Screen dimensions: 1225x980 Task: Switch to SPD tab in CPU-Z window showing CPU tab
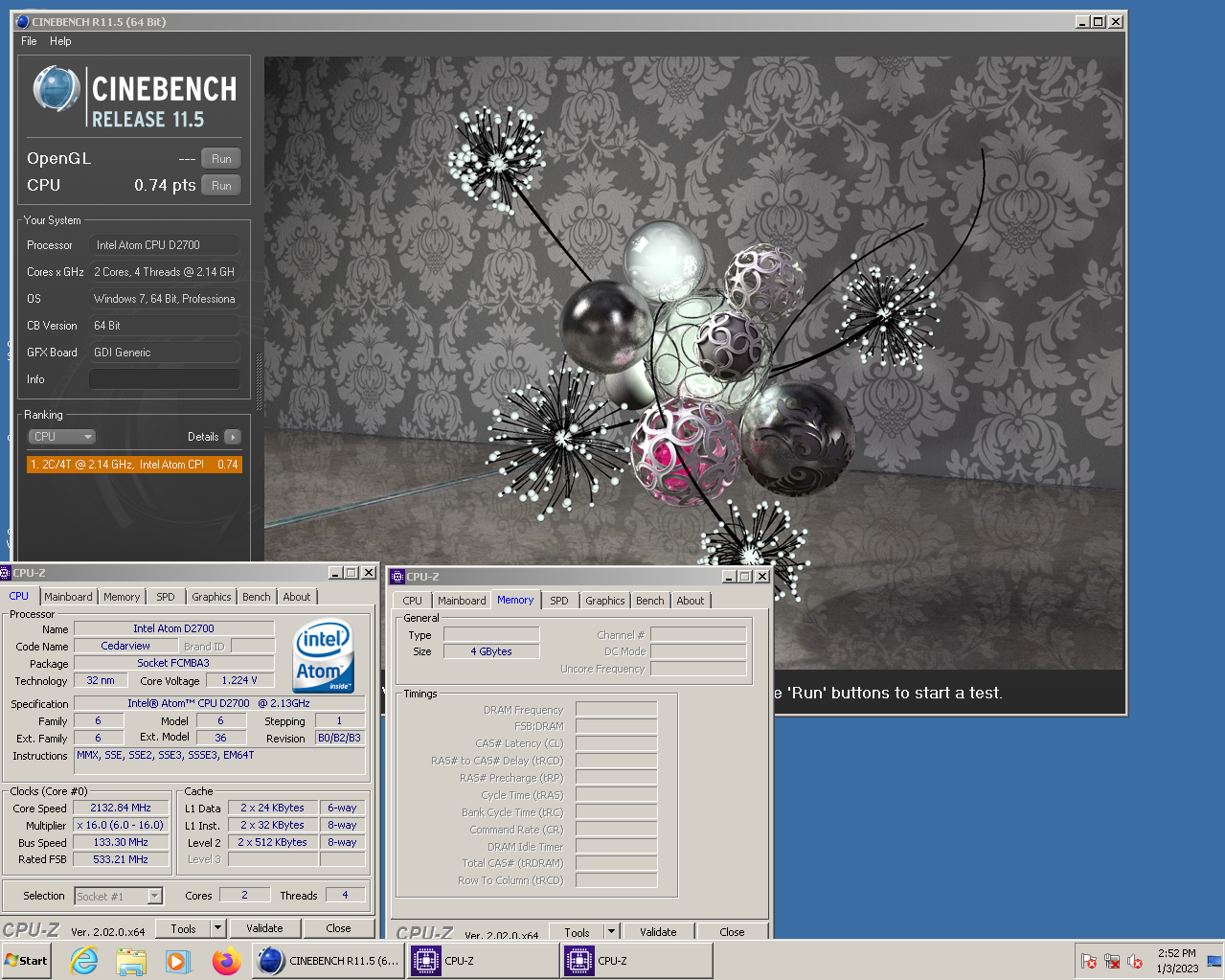click(166, 597)
